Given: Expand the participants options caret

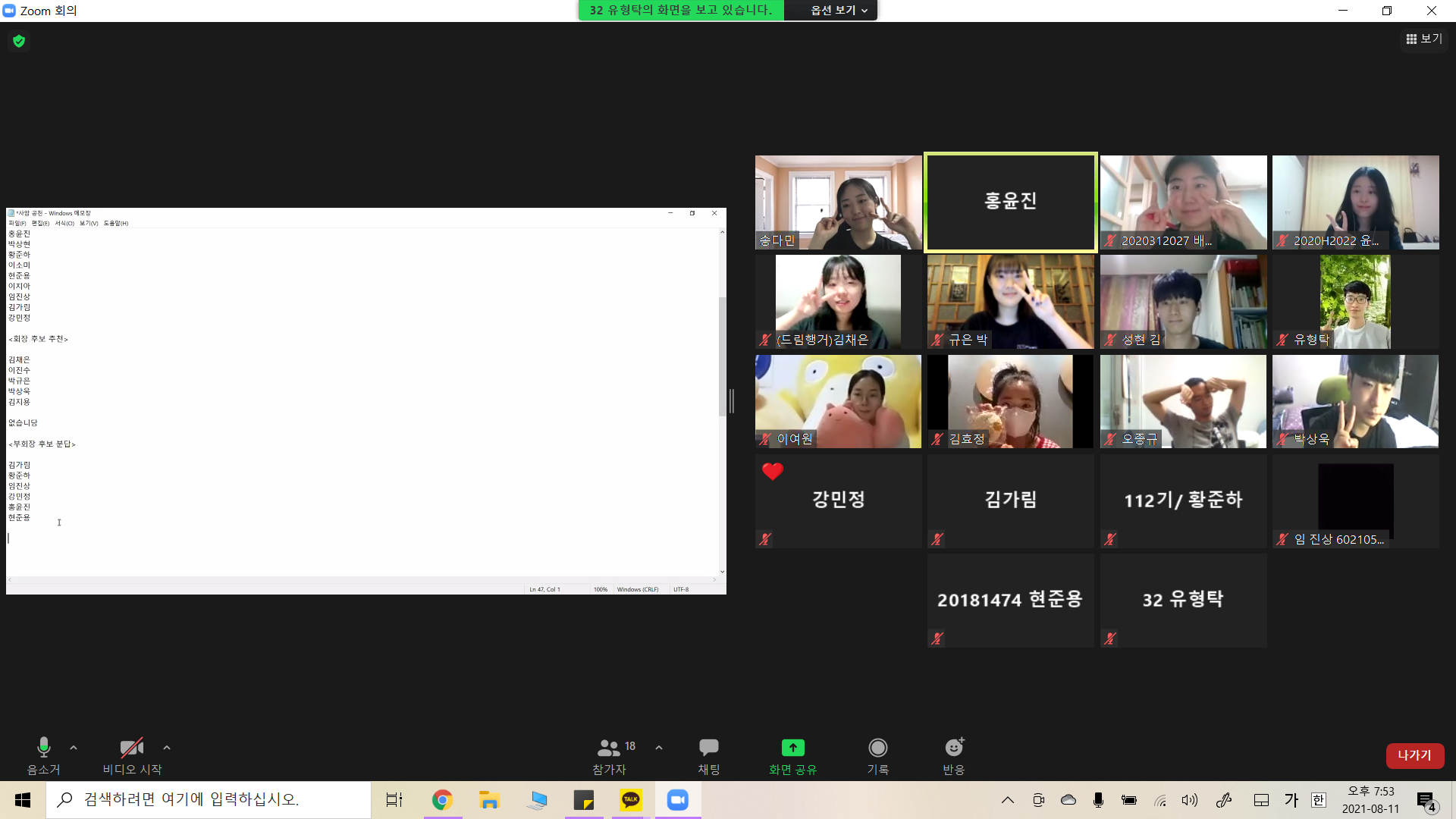Looking at the screenshot, I should (659, 748).
